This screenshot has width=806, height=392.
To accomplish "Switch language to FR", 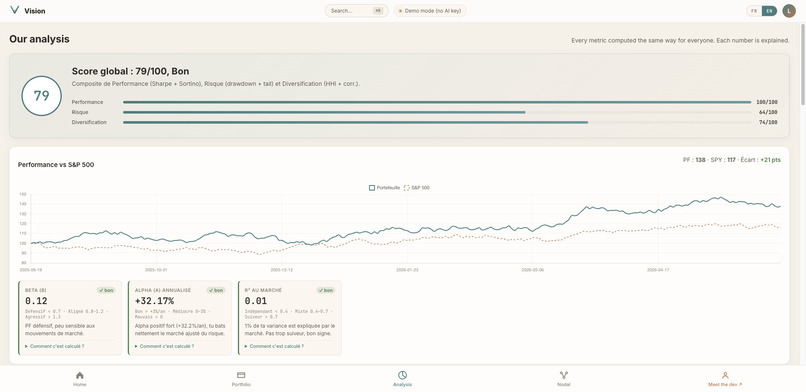I will click(754, 11).
